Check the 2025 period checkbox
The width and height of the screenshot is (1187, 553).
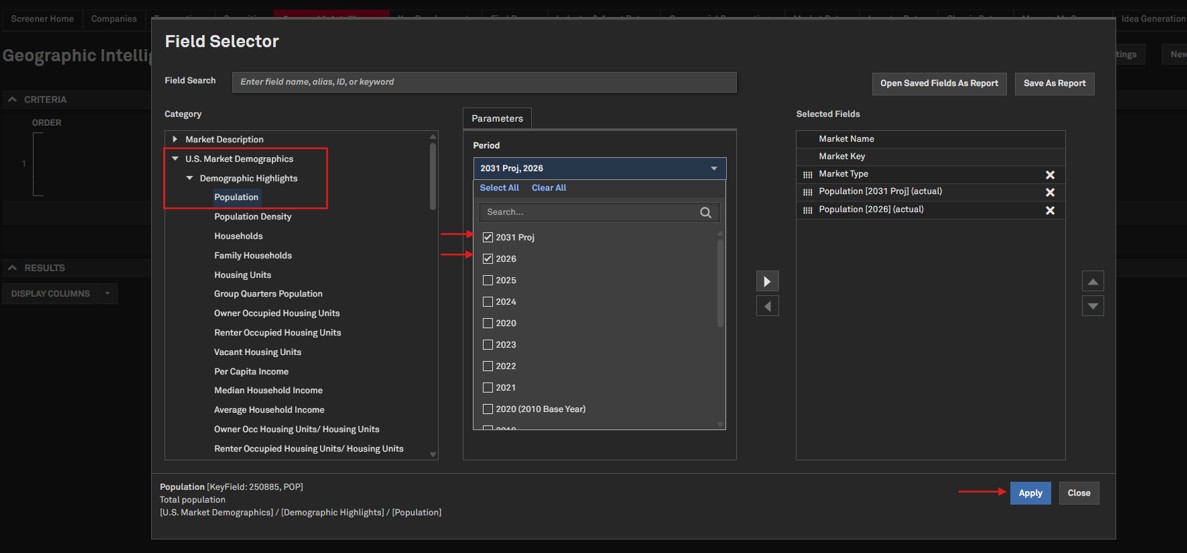(488, 280)
